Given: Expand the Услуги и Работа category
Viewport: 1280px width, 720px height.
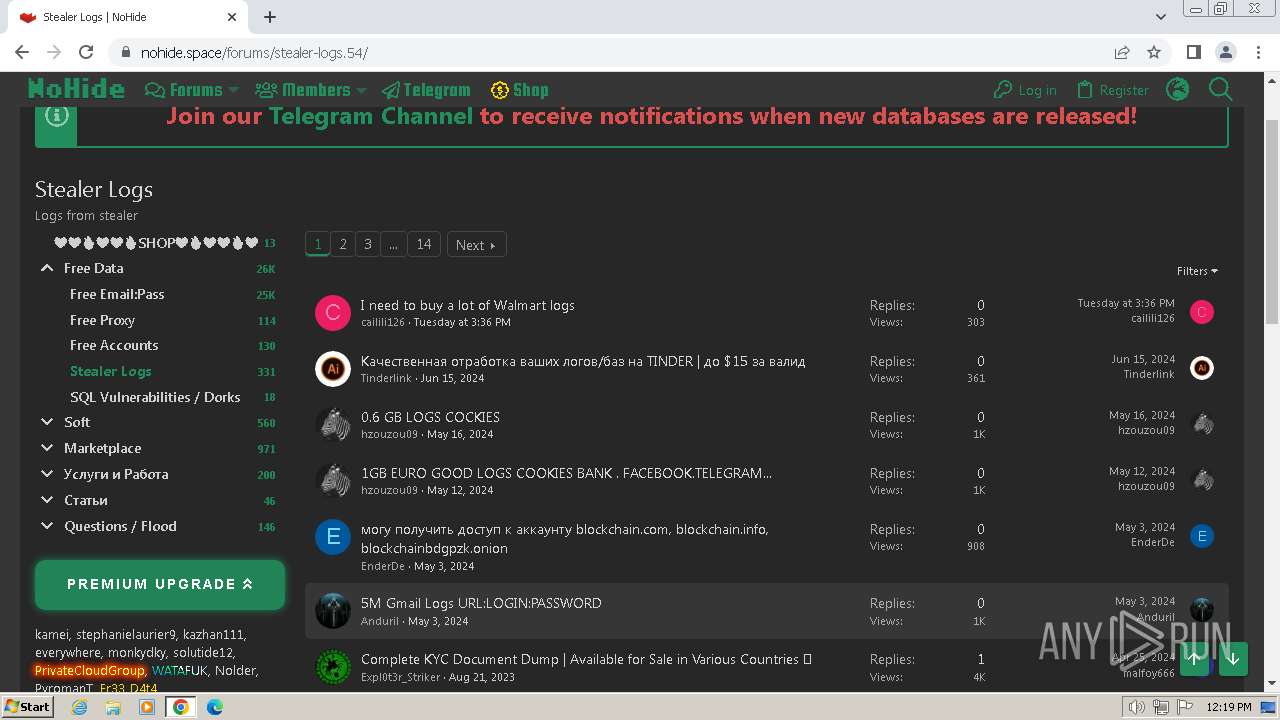Looking at the screenshot, I should (x=47, y=474).
